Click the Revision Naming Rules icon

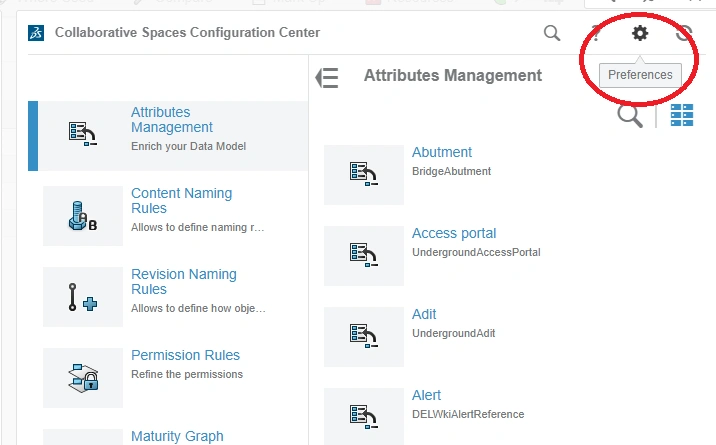pyautogui.click(x=83, y=297)
